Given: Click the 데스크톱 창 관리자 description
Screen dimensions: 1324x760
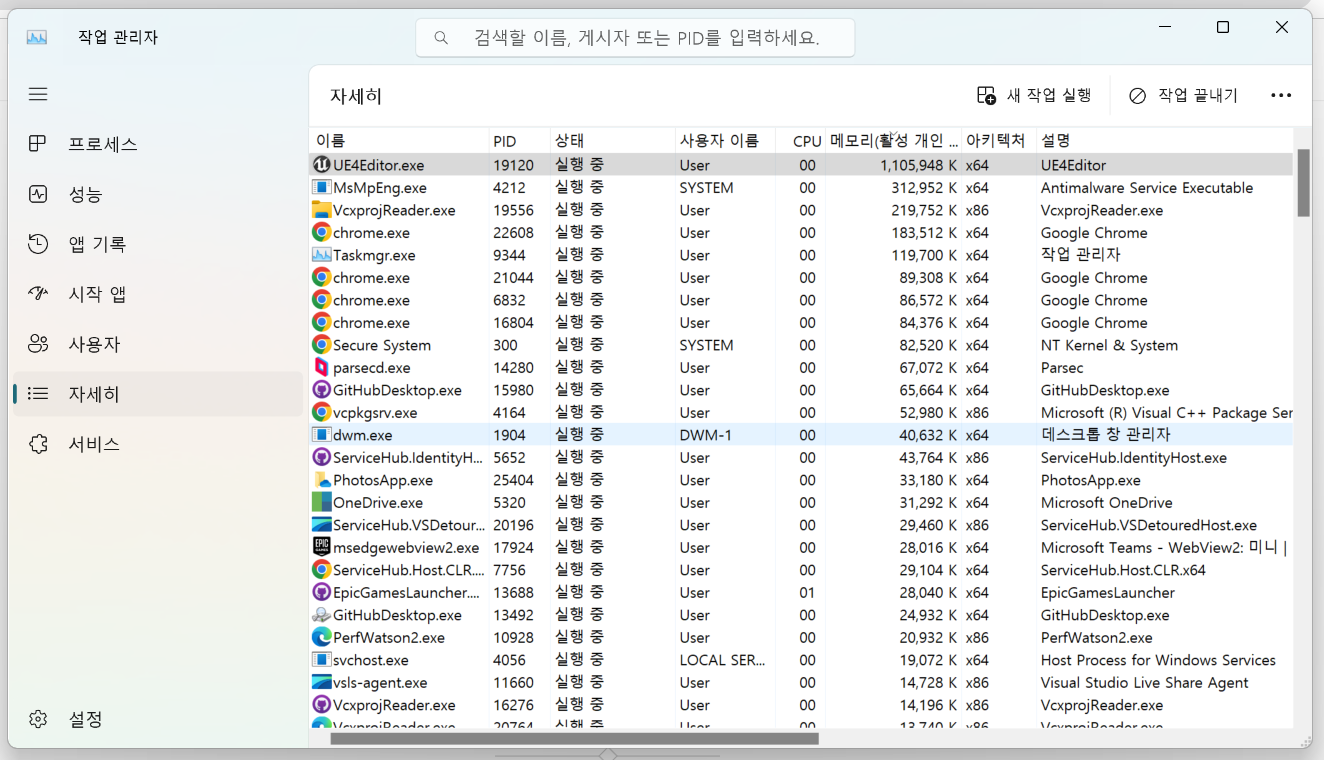Looking at the screenshot, I should pos(1105,435).
